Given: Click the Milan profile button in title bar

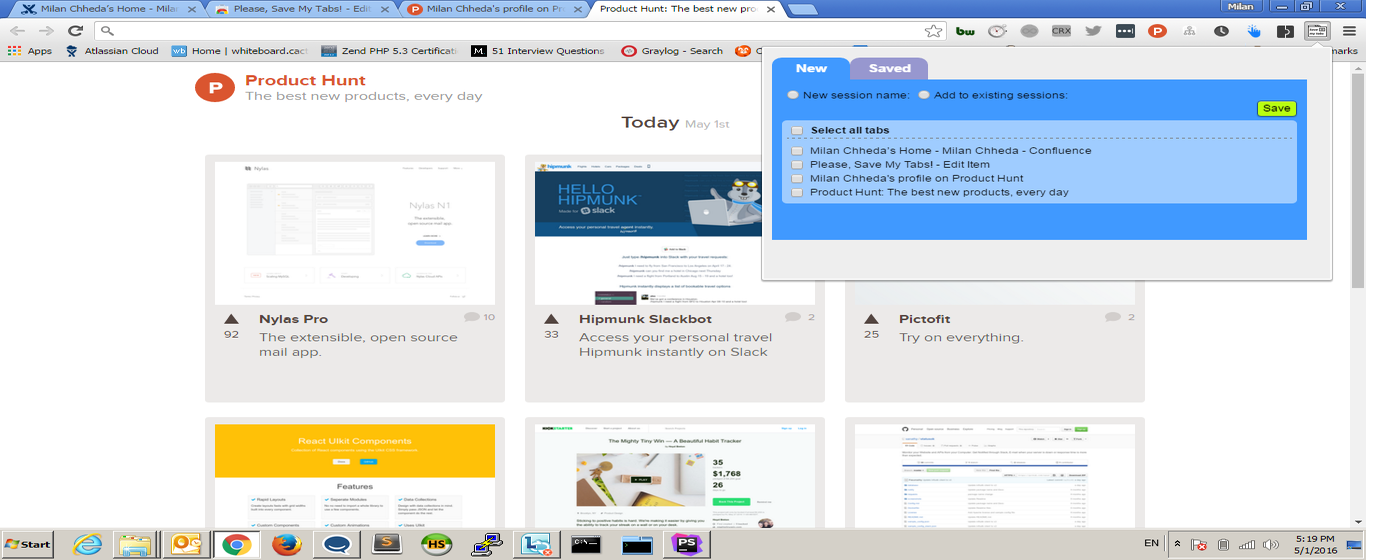Looking at the screenshot, I should tap(1241, 6).
